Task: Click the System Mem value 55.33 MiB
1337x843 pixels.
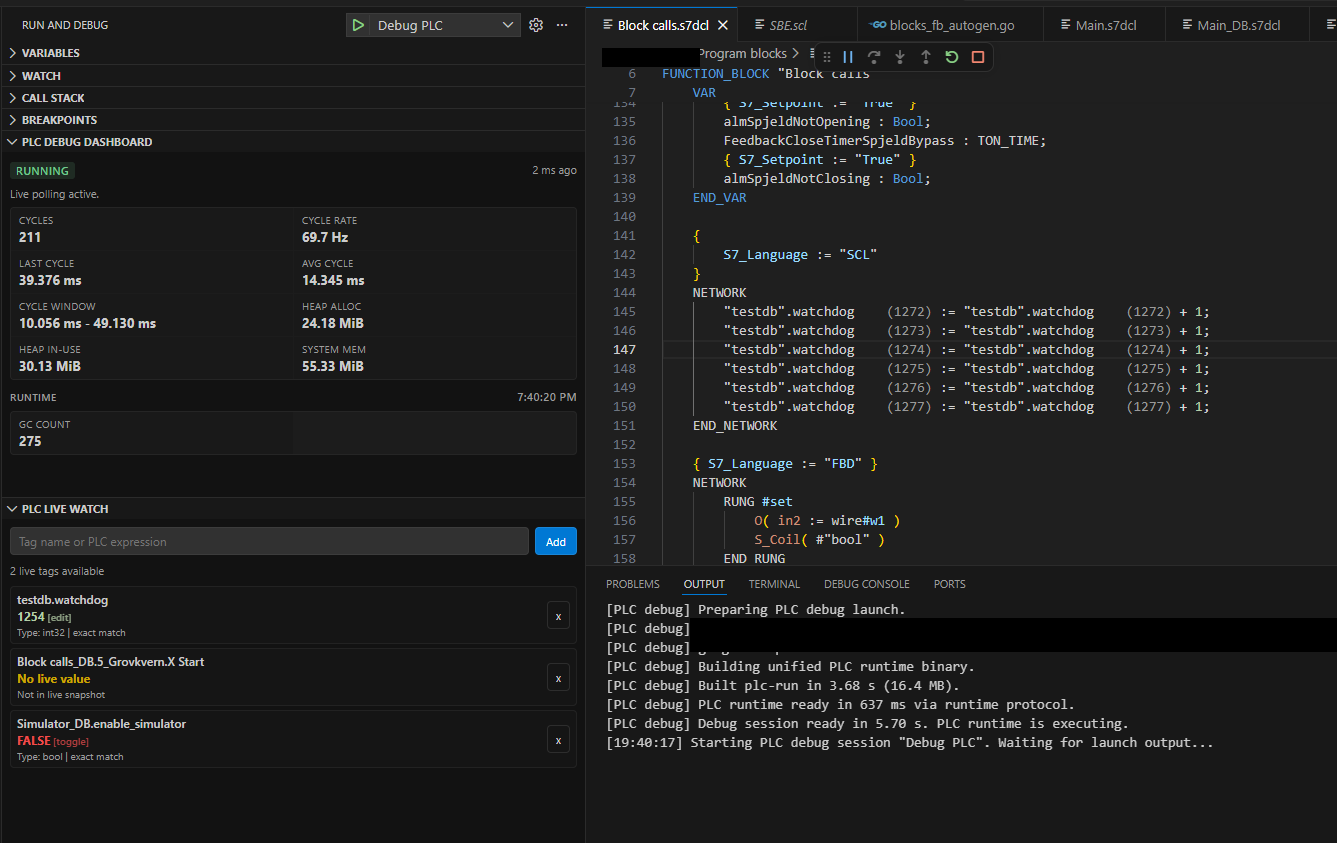Action: coord(333,366)
